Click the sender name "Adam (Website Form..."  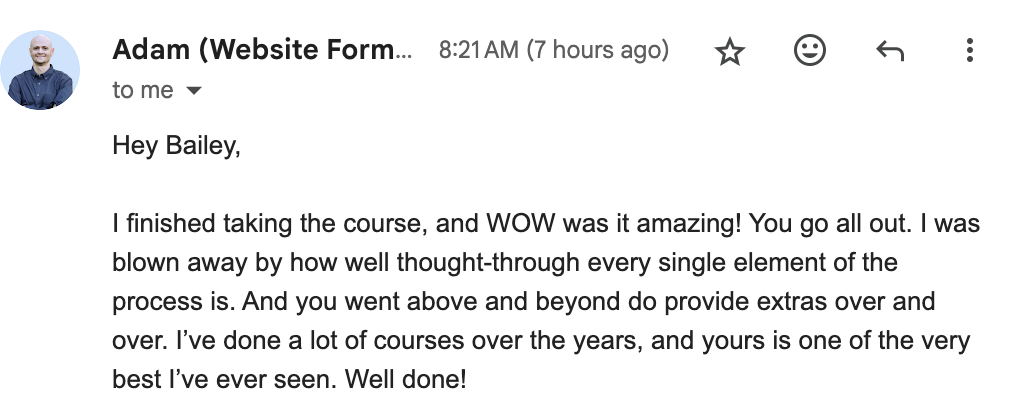tap(262, 50)
